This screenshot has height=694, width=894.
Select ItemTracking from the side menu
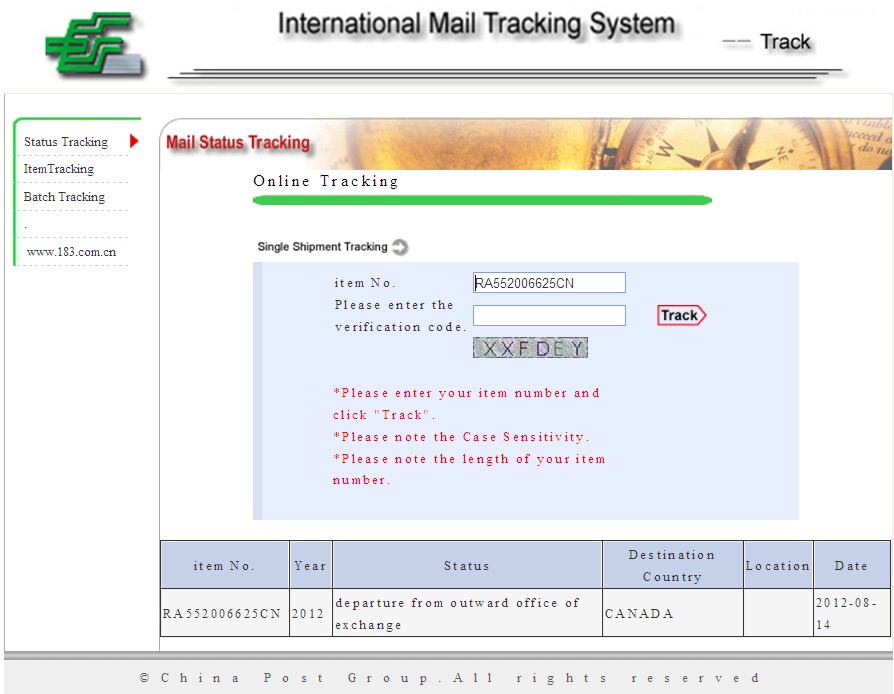click(x=59, y=169)
